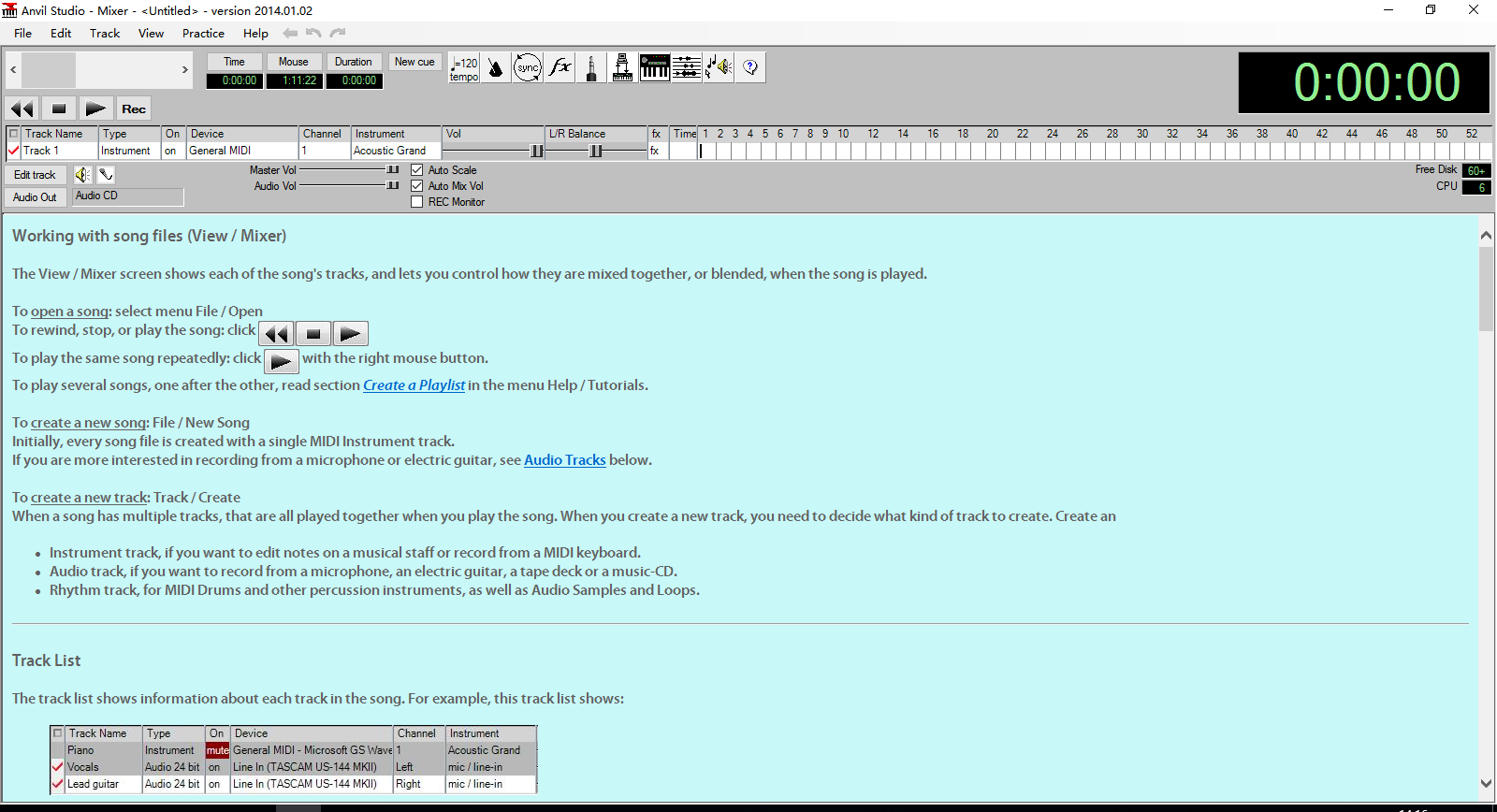Click the speaker icon beside Edit track

tap(83, 175)
